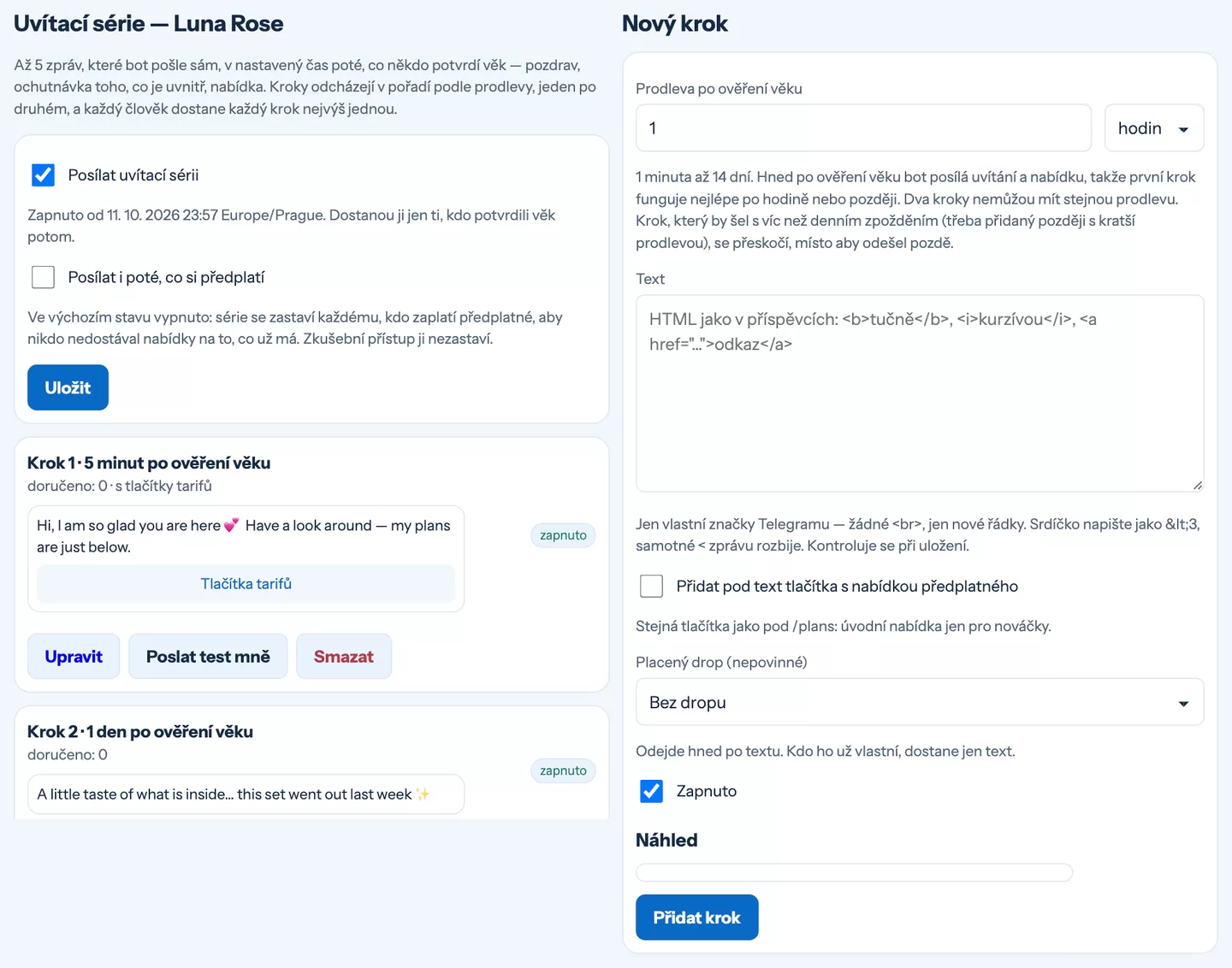The image size is (1232, 968).
Task: Click the Krok 2 message preview text
Action: pyautogui.click(x=233, y=794)
